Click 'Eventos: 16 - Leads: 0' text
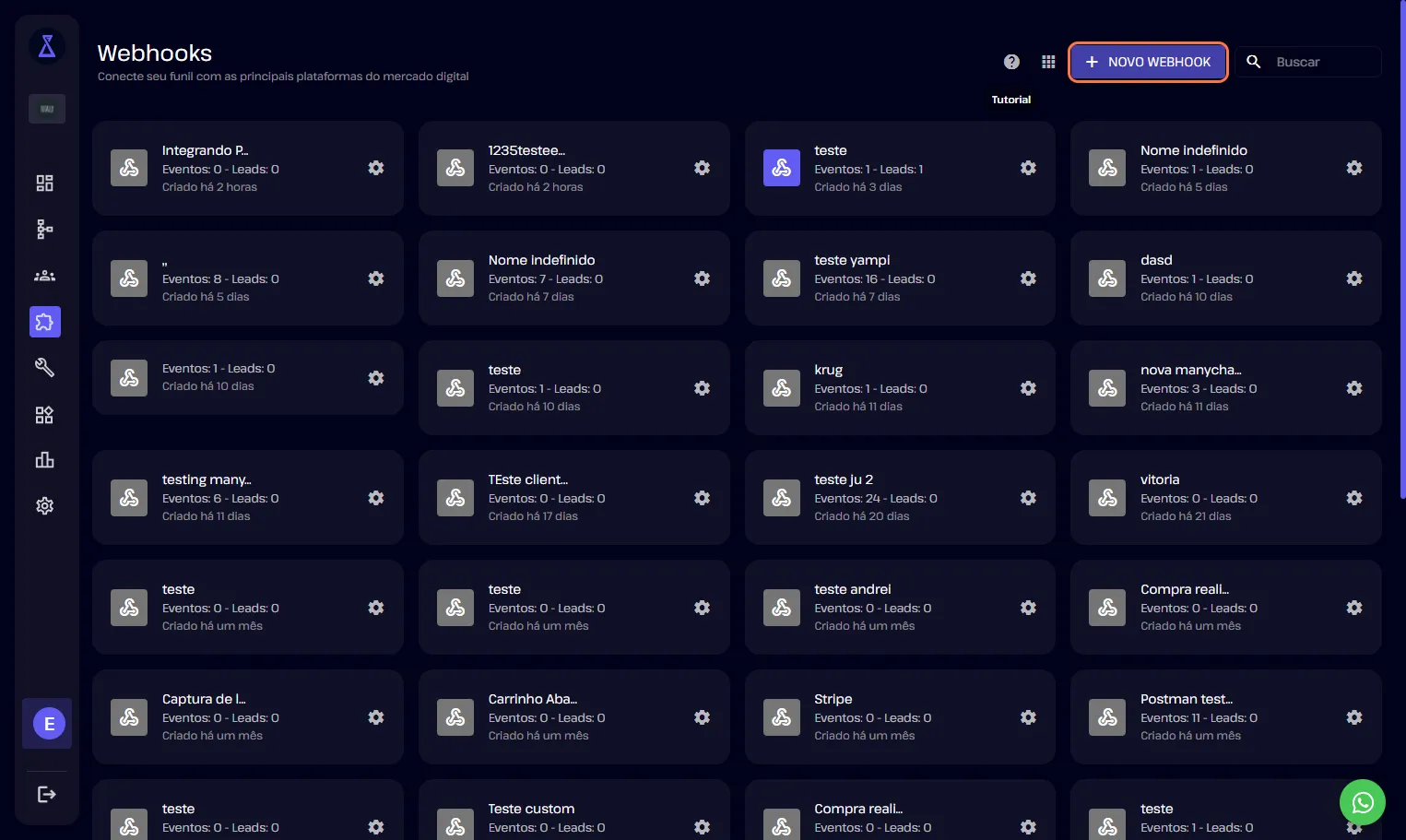 tap(875, 279)
